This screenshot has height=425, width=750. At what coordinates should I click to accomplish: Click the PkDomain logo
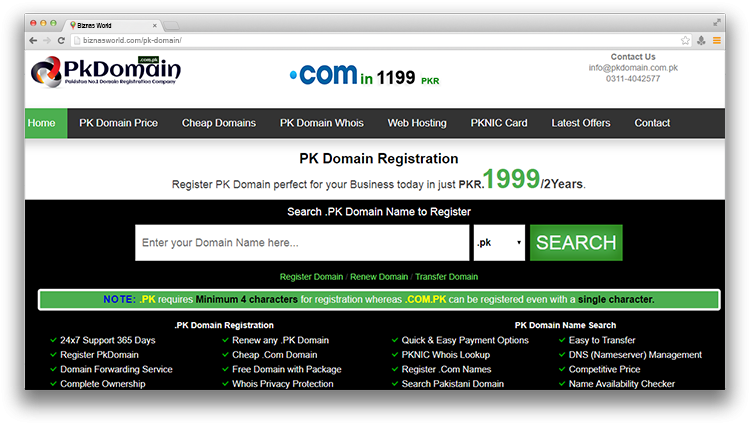coord(106,73)
